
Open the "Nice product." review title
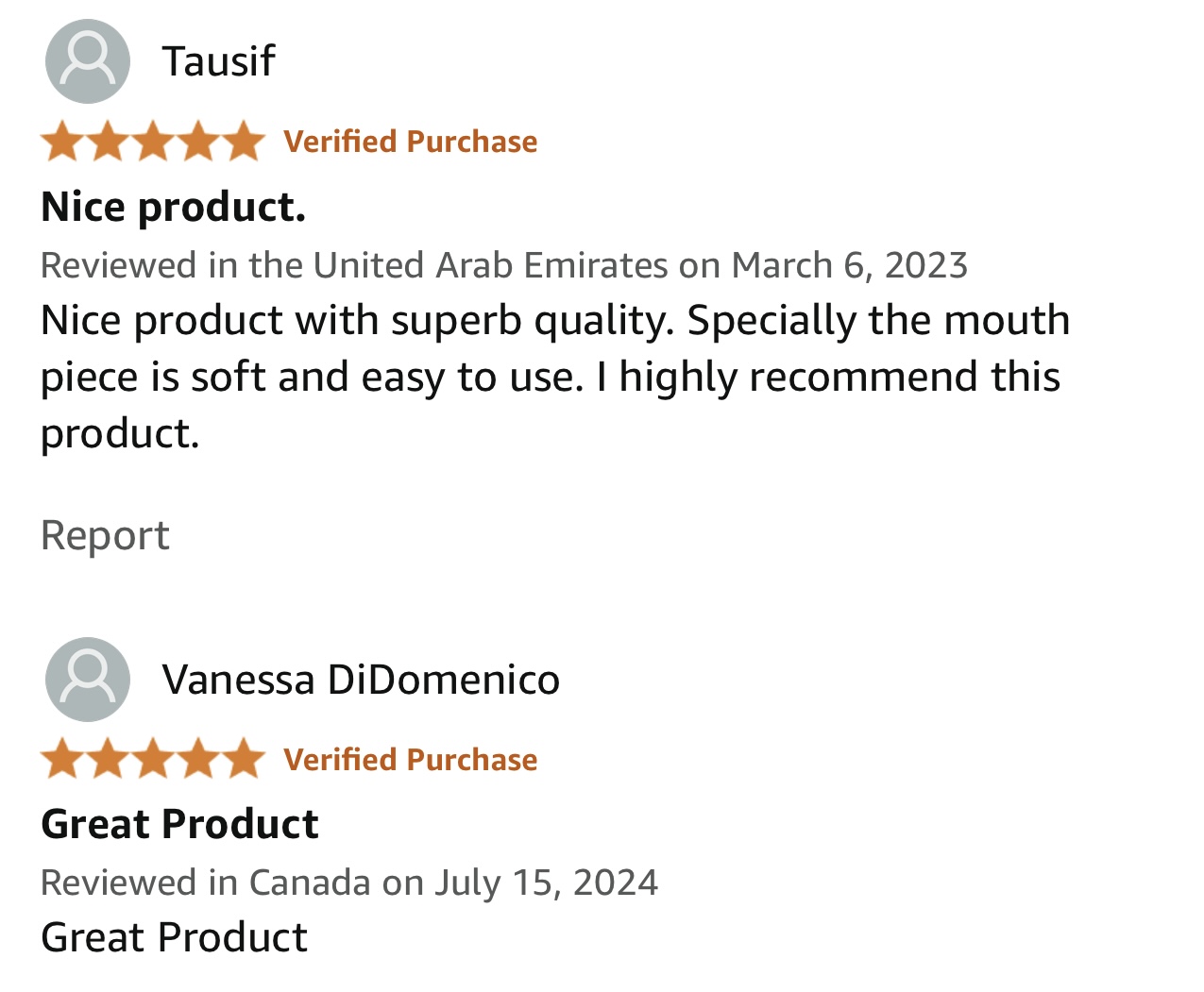coord(174,207)
